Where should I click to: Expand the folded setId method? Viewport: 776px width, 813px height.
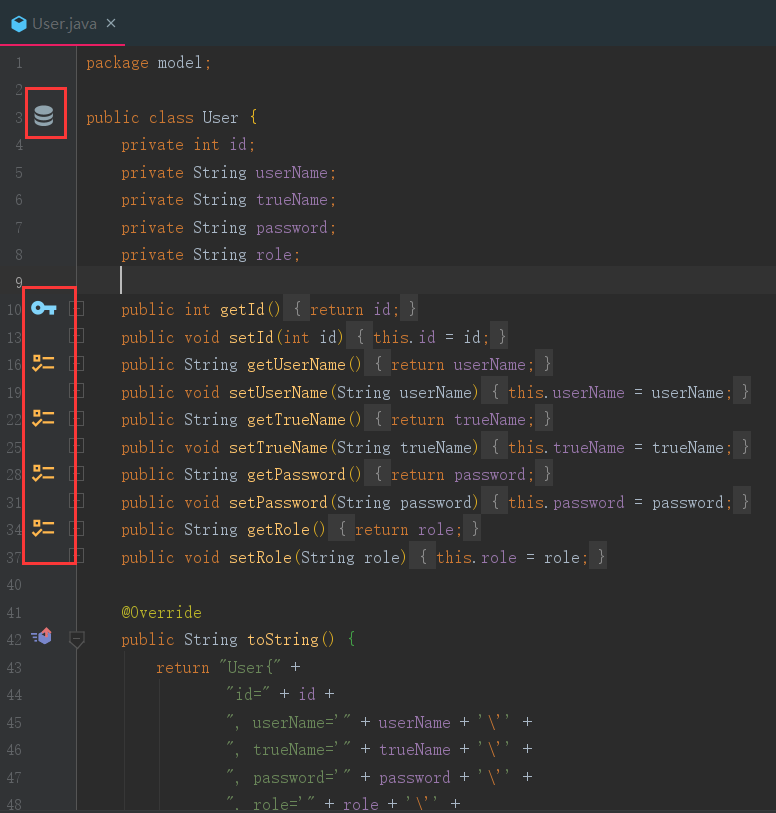pyautogui.click(x=77, y=337)
